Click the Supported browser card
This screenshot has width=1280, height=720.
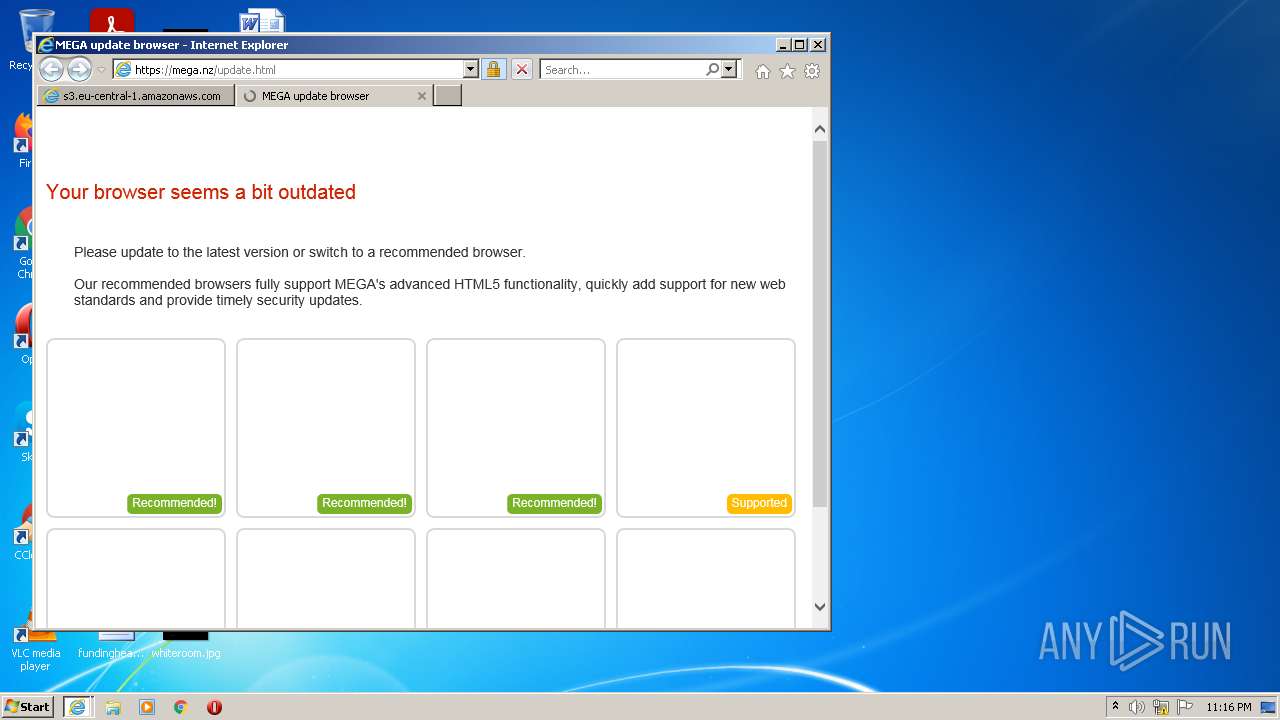[x=706, y=428]
